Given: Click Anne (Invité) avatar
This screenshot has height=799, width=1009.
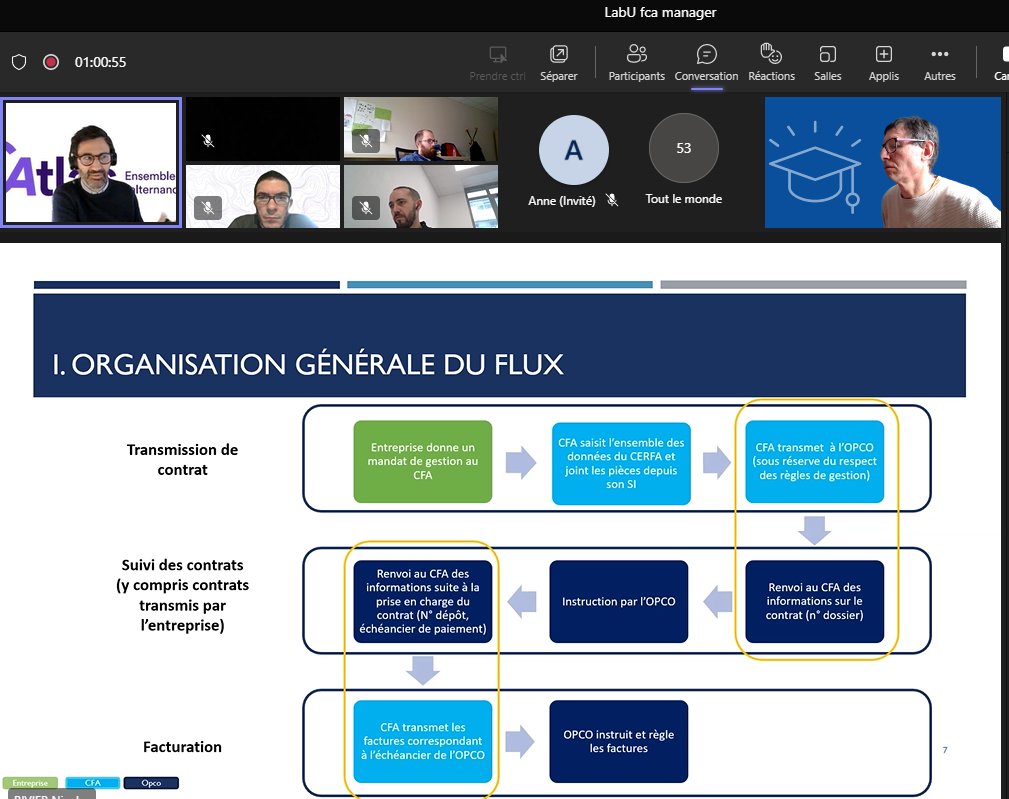Looking at the screenshot, I should [x=573, y=150].
